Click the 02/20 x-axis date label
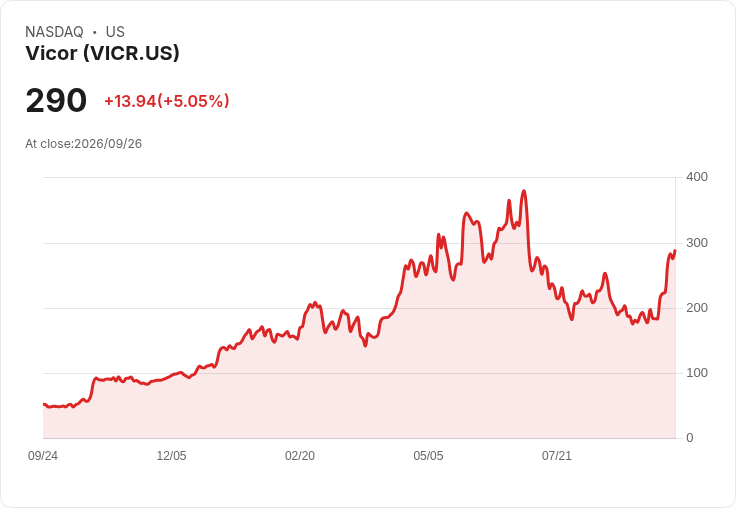 click(x=300, y=455)
